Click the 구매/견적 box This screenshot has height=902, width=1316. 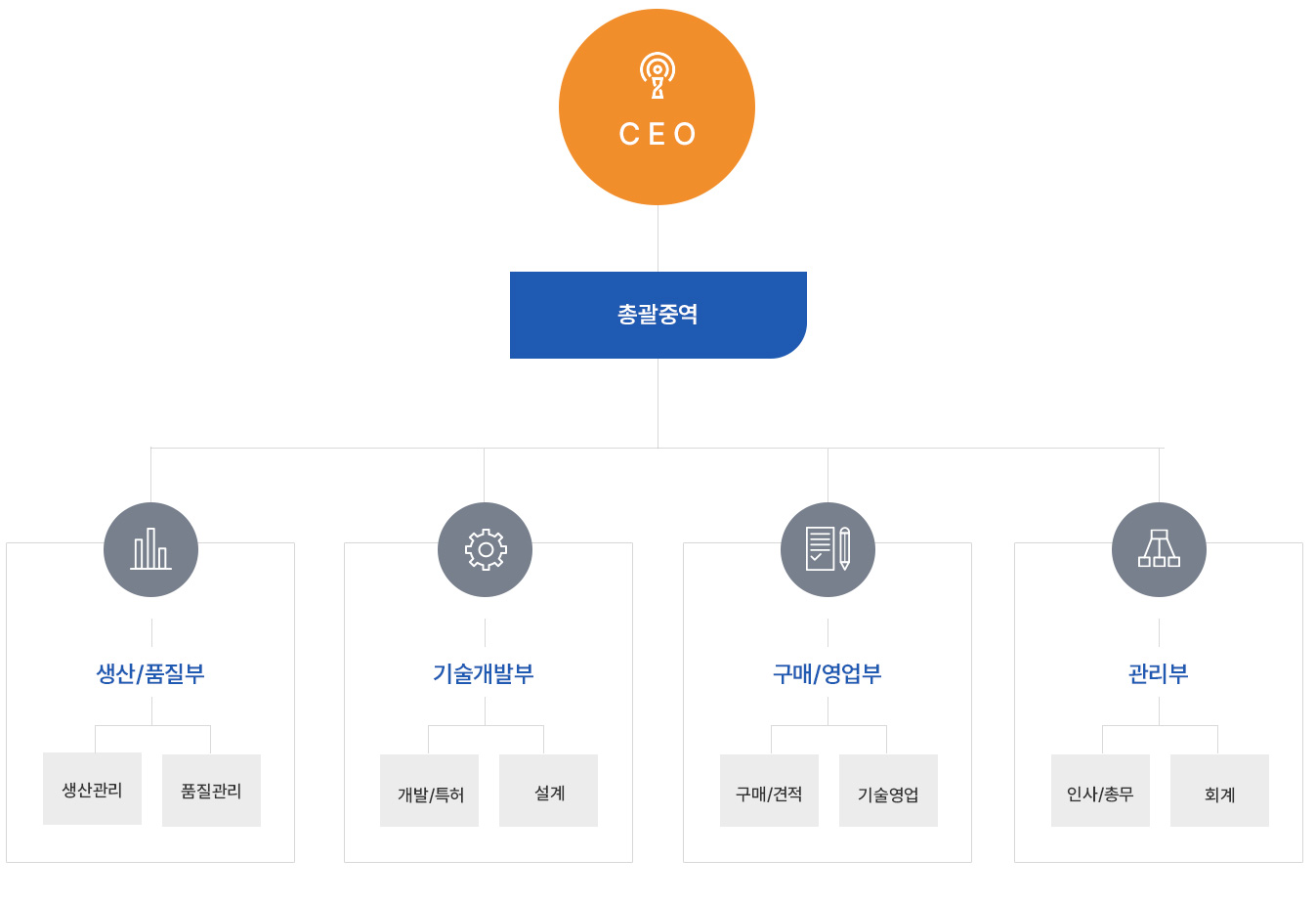[x=769, y=791]
